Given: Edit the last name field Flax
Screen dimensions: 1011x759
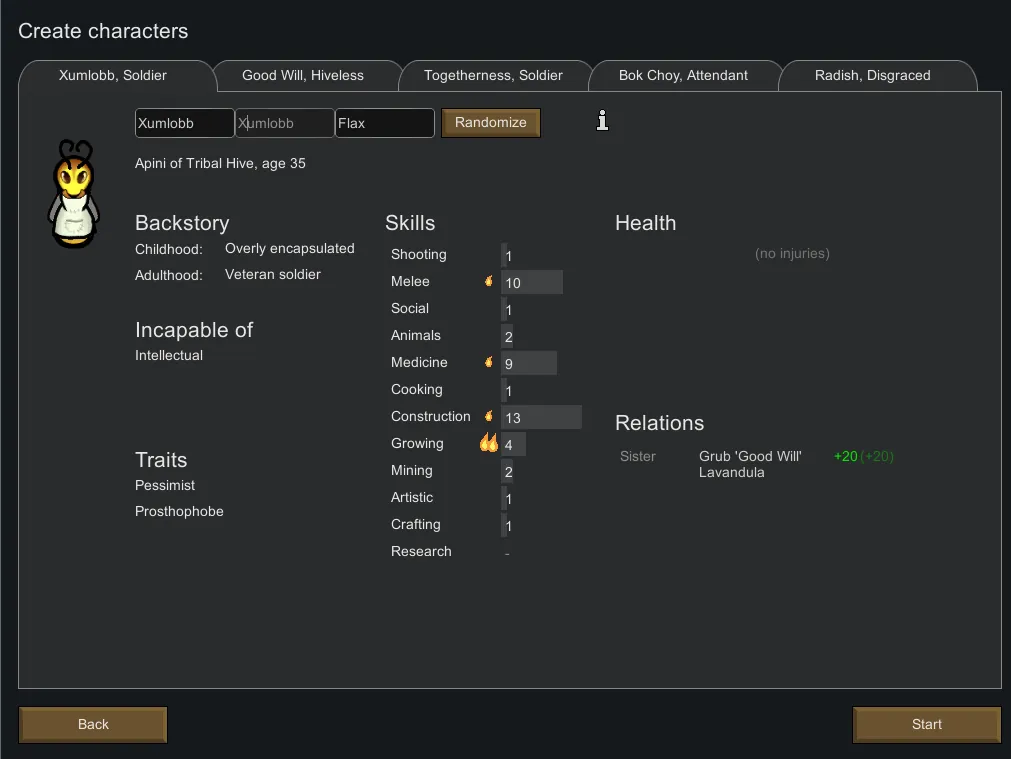Looking at the screenshot, I should coord(384,123).
